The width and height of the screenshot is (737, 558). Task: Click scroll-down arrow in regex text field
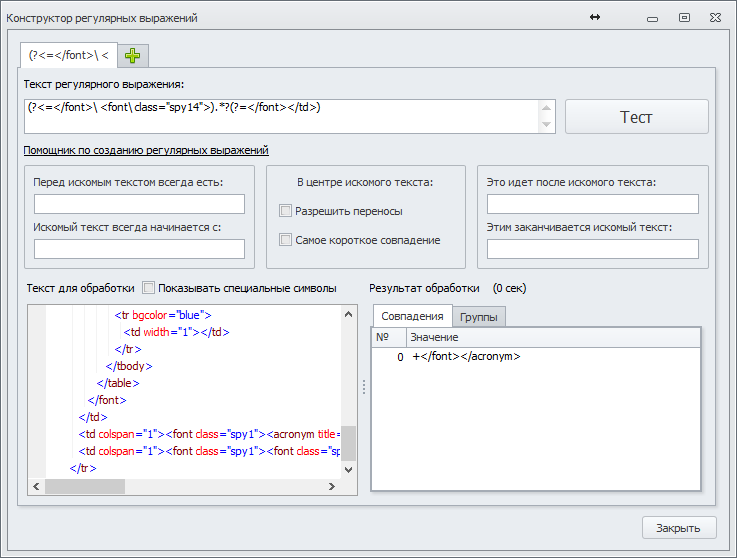(547, 125)
